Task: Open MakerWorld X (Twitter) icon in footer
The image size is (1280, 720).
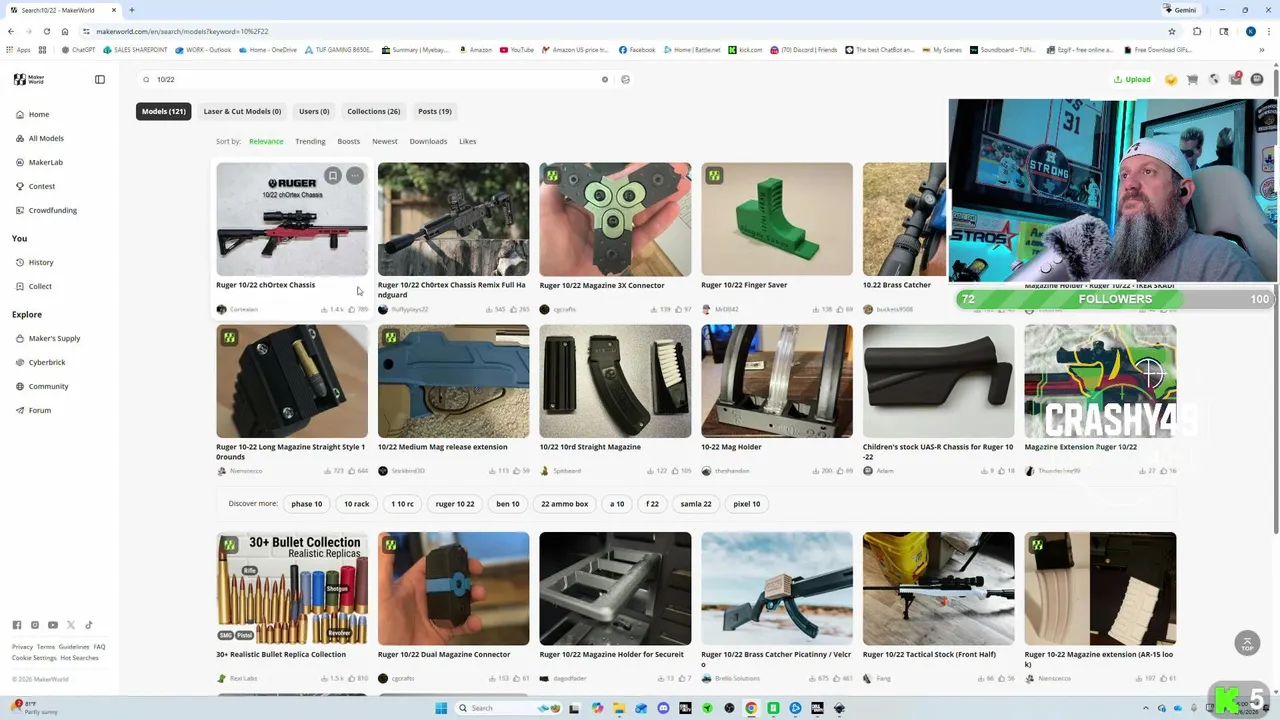Action: [71, 625]
